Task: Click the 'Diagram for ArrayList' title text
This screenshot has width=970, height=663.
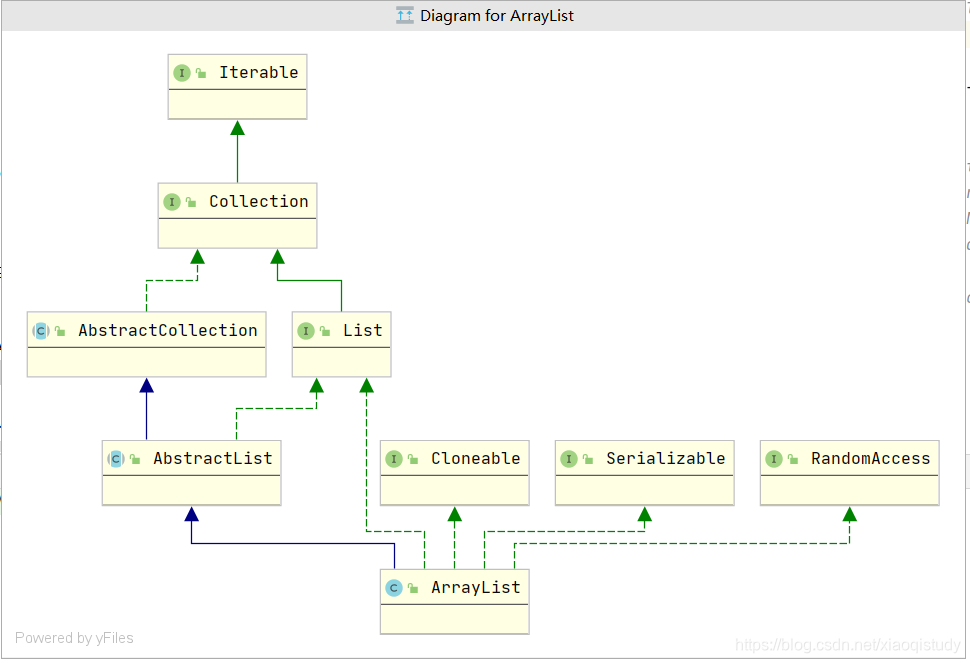Action: (x=497, y=15)
